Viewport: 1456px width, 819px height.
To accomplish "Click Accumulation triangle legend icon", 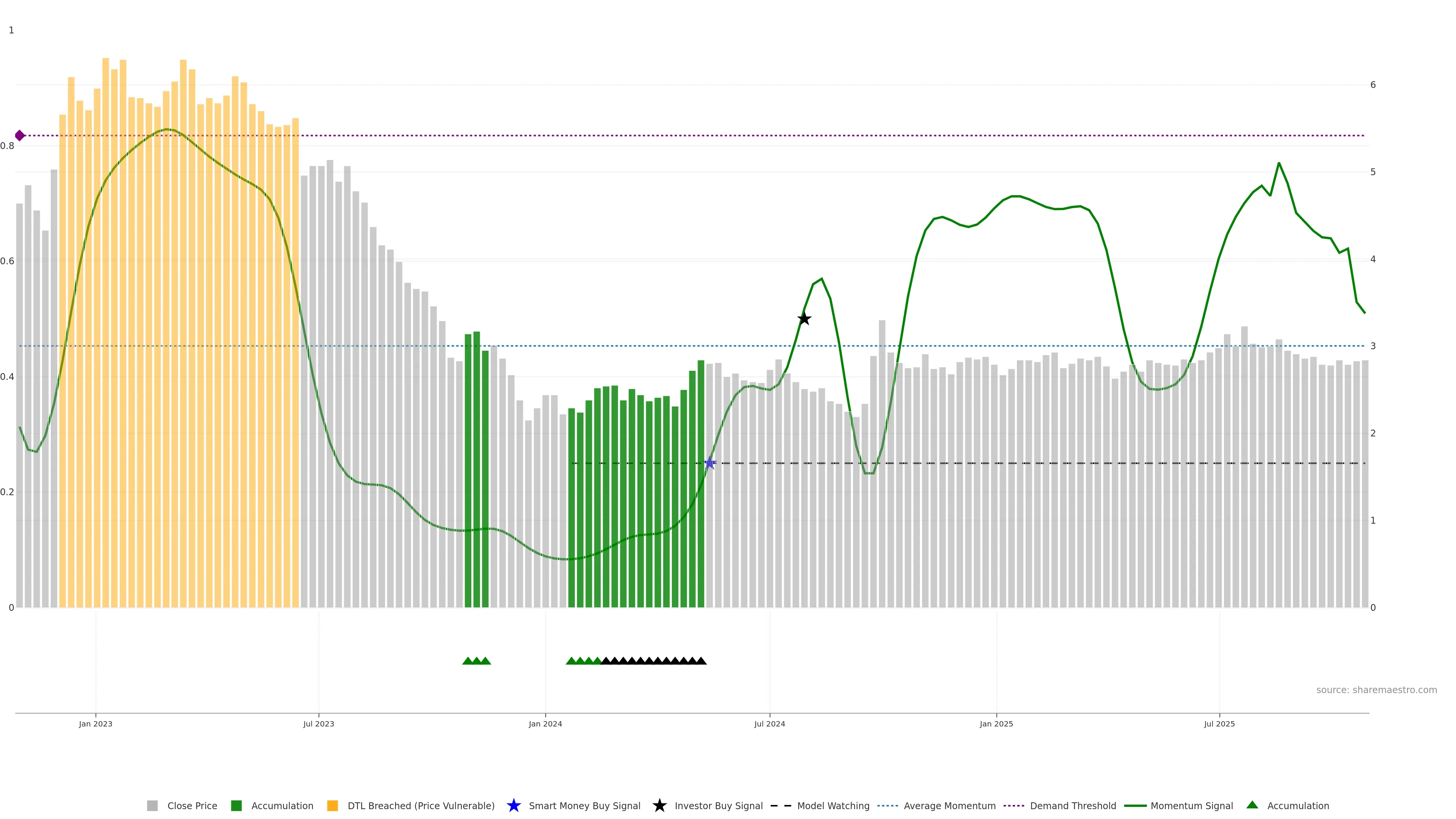I will pos(1252,805).
